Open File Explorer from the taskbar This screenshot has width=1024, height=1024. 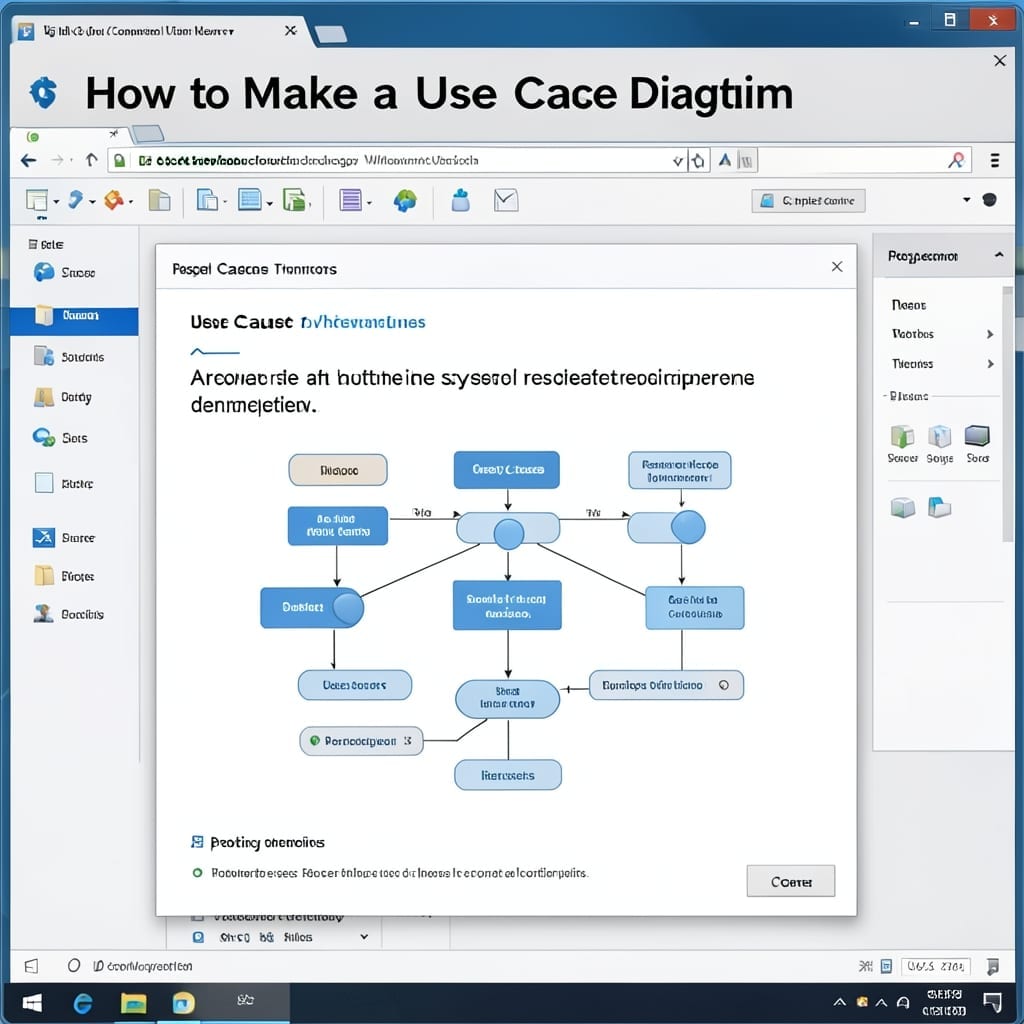click(x=133, y=1003)
